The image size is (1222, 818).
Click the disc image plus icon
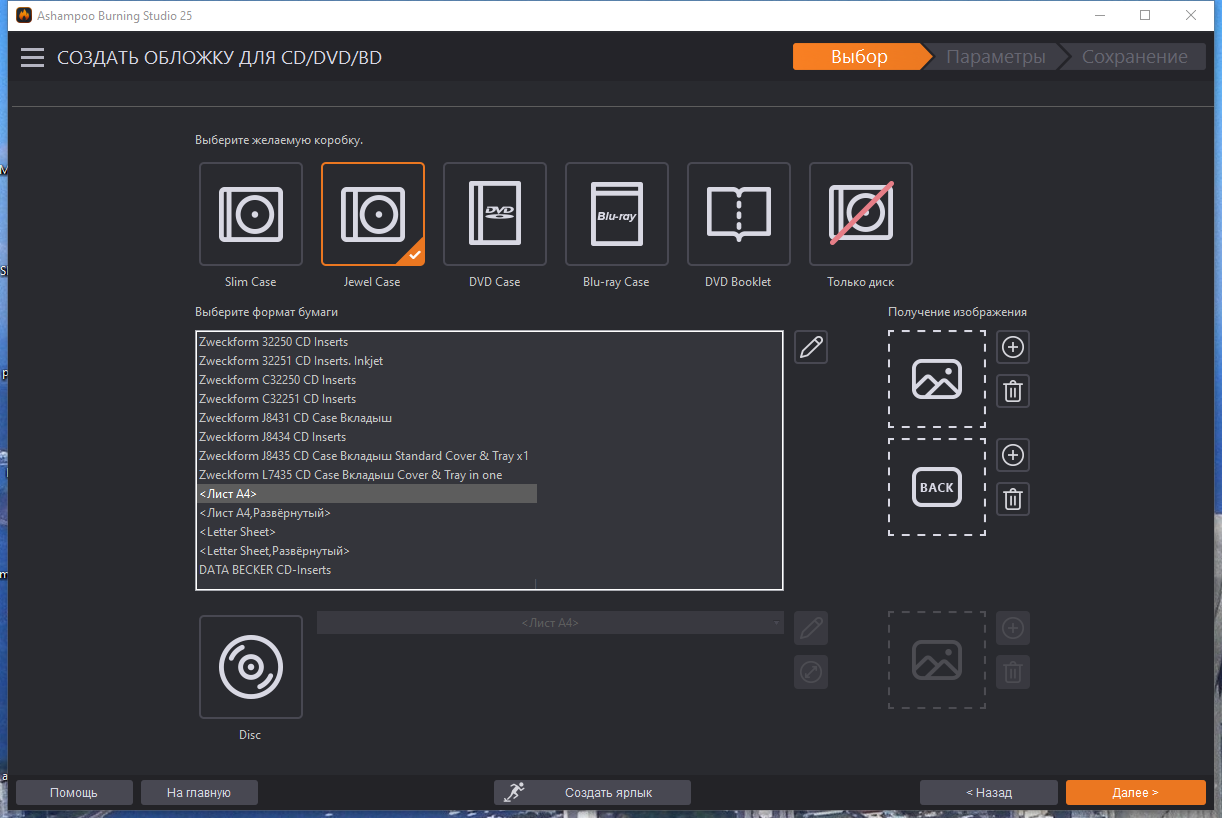coord(1013,628)
